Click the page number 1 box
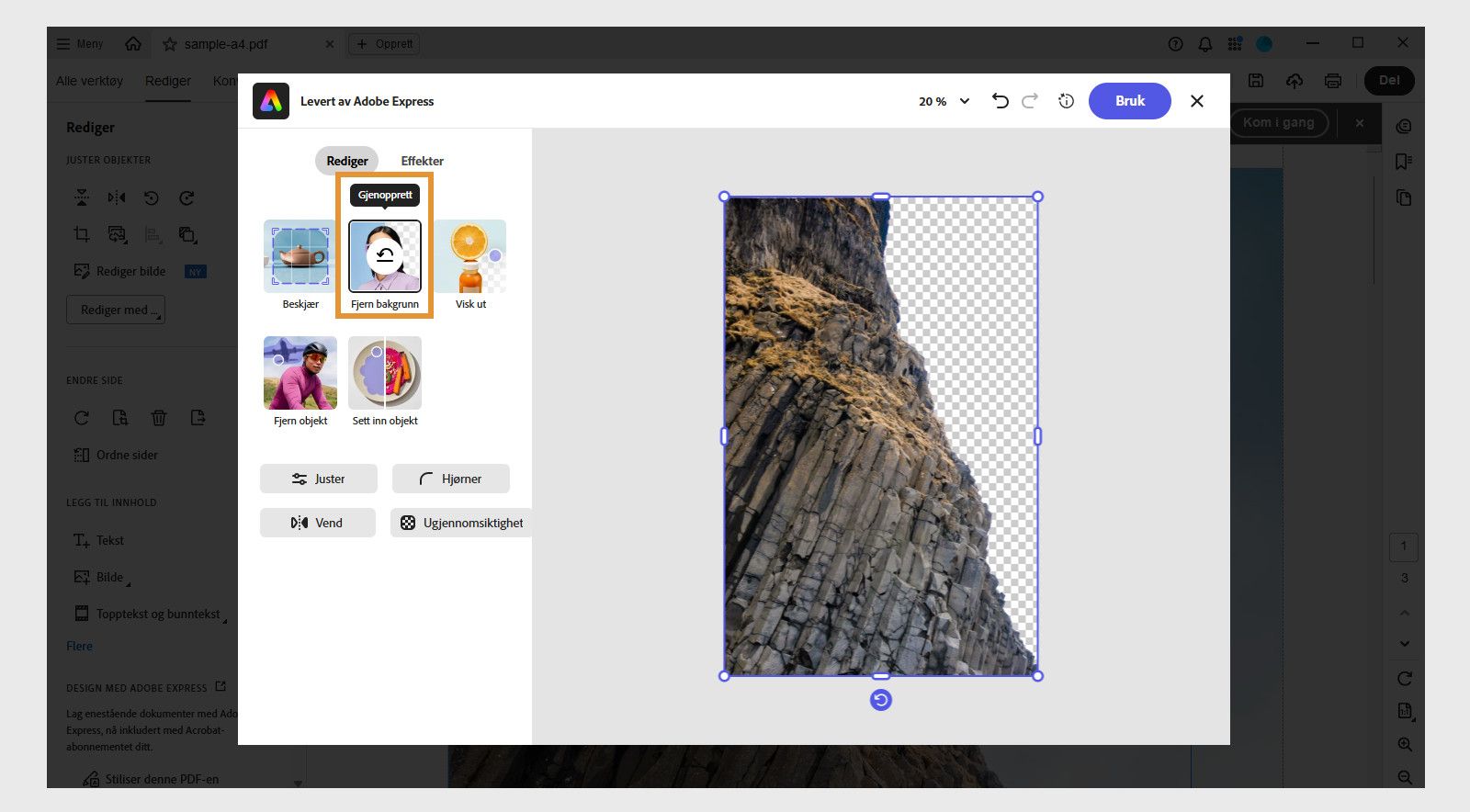The width and height of the screenshot is (1470, 812). pyautogui.click(x=1404, y=546)
